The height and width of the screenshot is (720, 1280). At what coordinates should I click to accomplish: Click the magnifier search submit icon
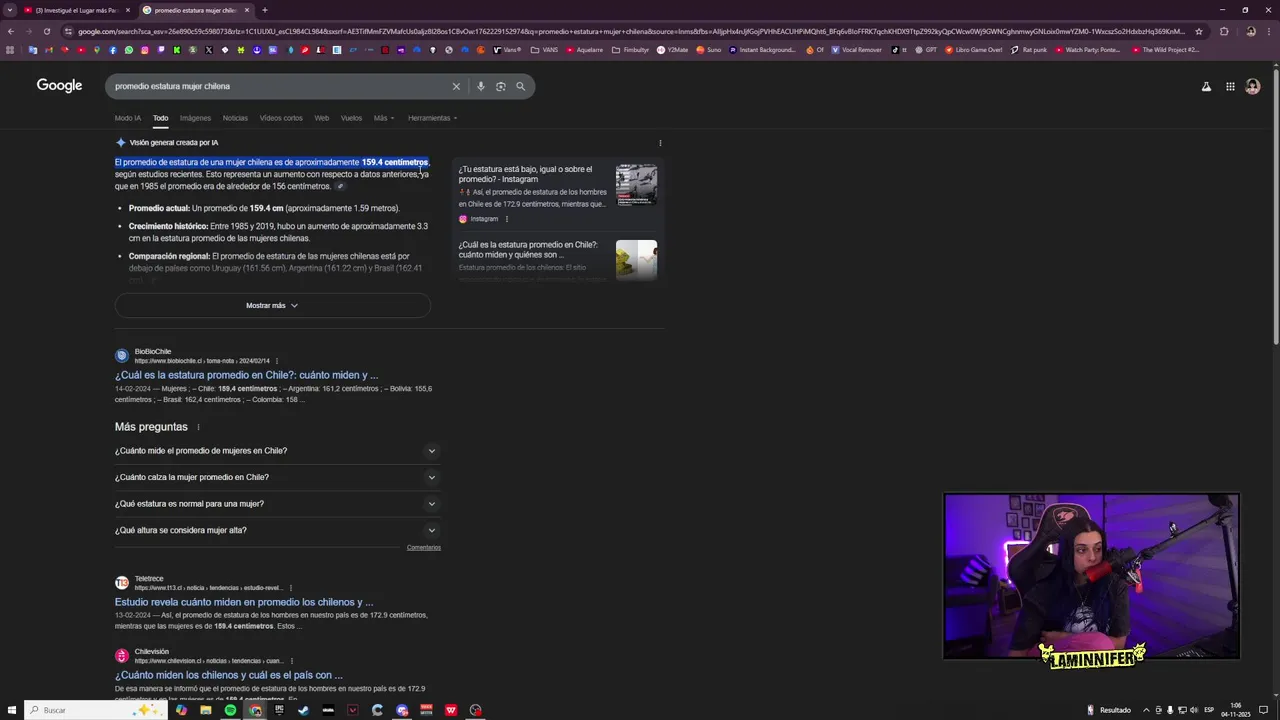[520, 86]
